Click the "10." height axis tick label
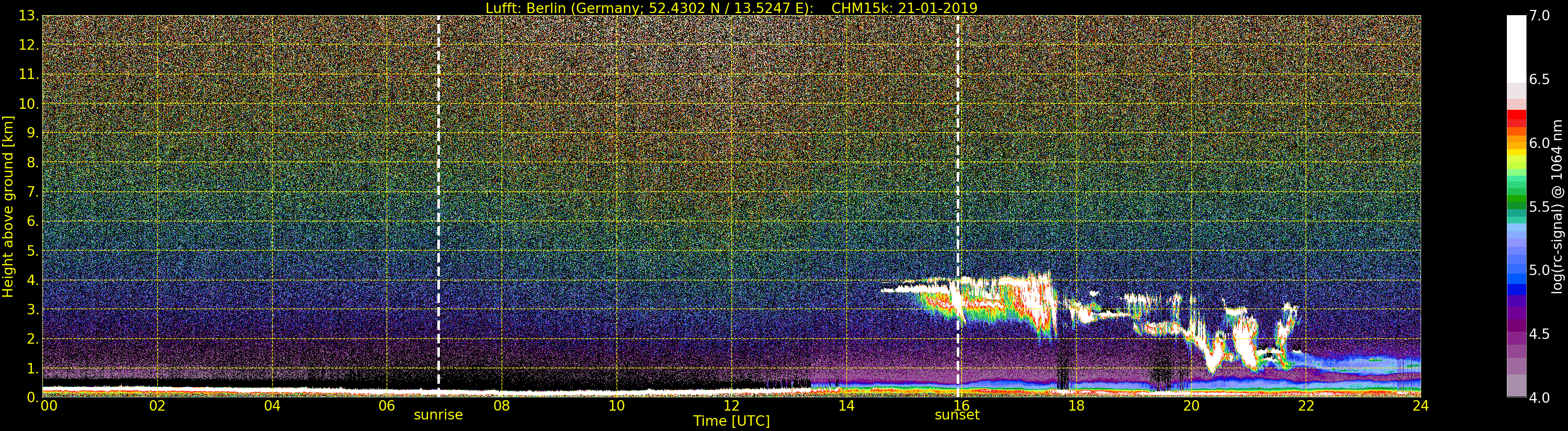The height and width of the screenshot is (431, 1568). coord(29,104)
